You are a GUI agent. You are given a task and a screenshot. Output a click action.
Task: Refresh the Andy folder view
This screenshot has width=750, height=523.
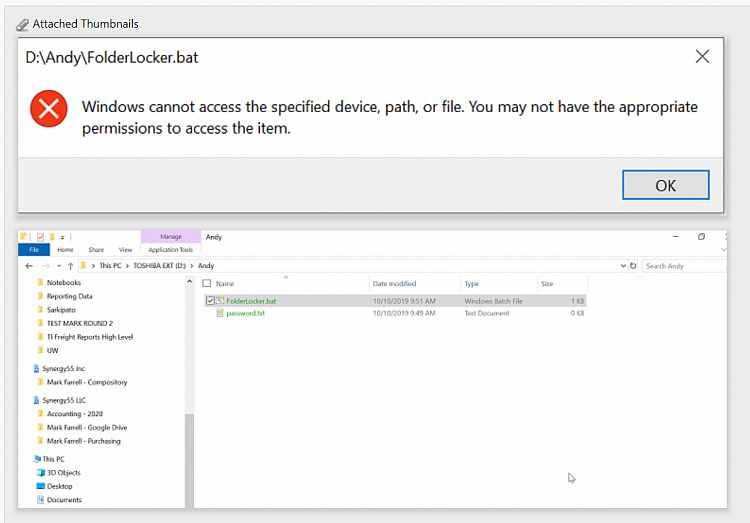click(x=633, y=266)
